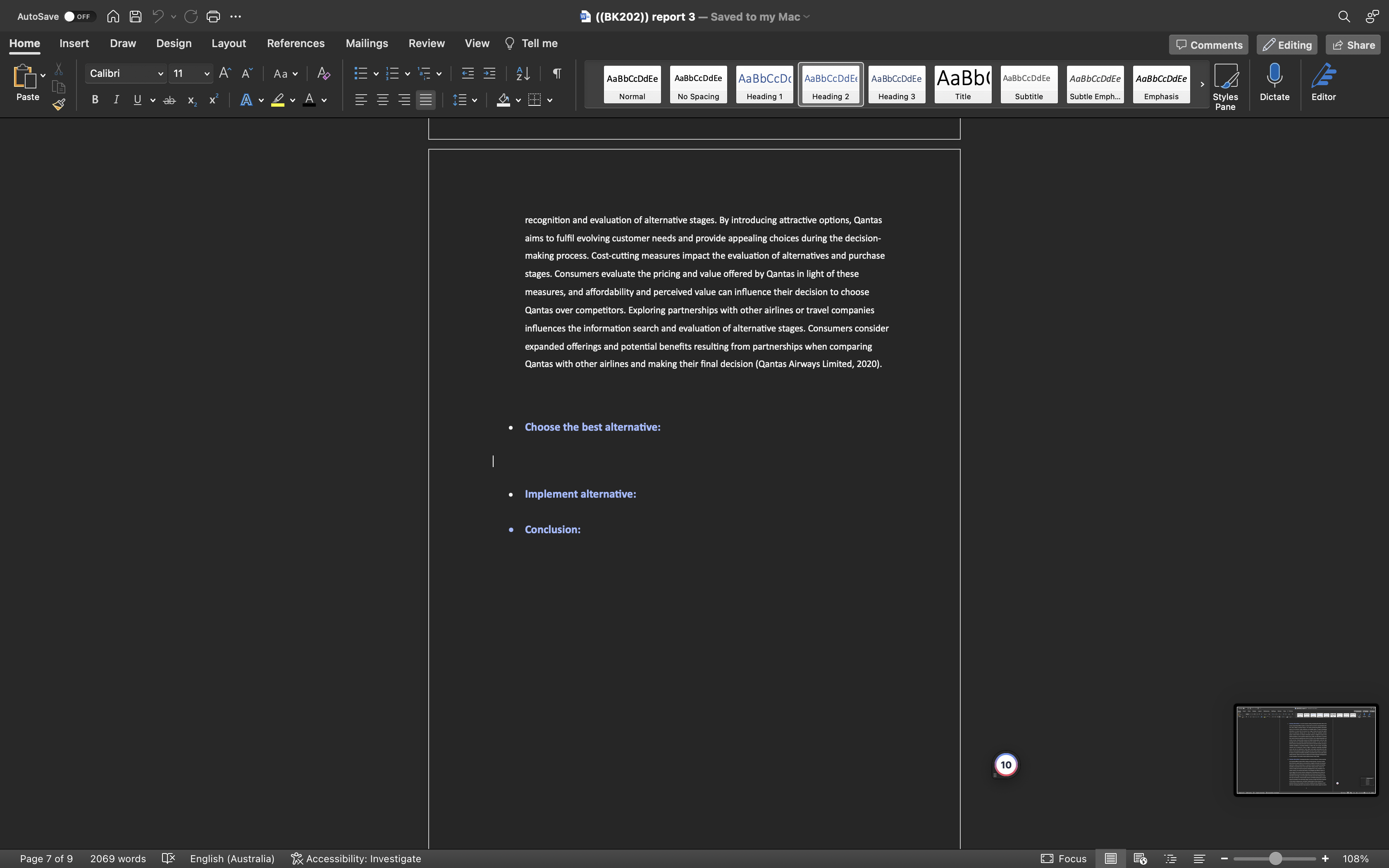Image resolution: width=1389 pixels, height=868 pixels.
Task: Apply the yellow text highlight color
Action: pyautogui.click(x=278, y=100)
